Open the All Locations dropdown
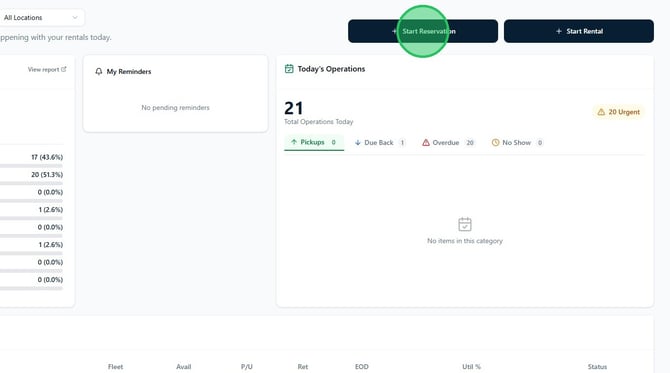Screen dimensions: 670x373 click(41, 18)
